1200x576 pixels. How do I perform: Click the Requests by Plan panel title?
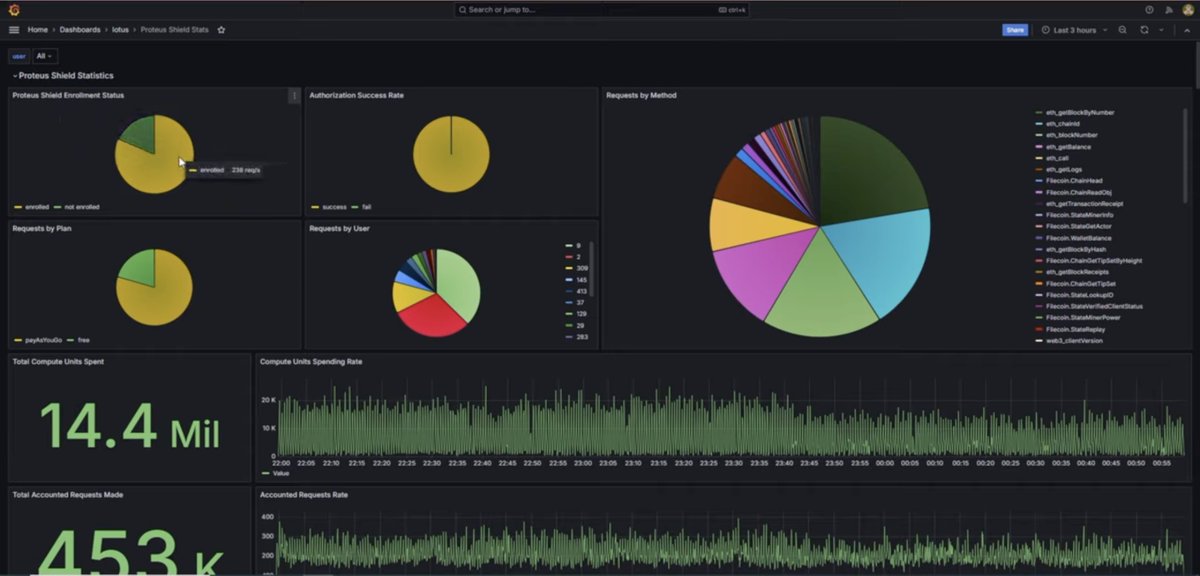(x=41, y=229)
